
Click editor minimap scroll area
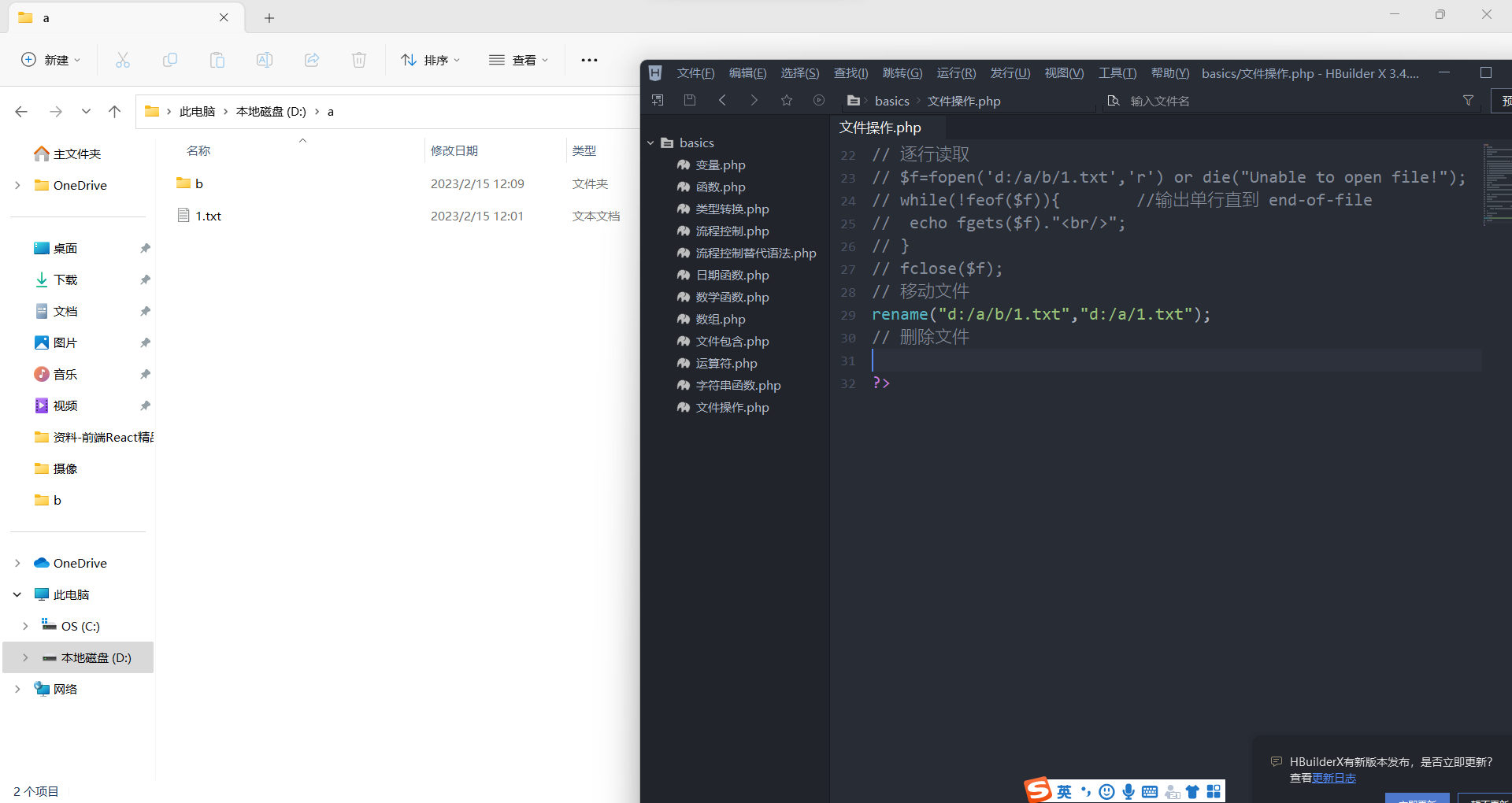click(x=1496, y=185)
